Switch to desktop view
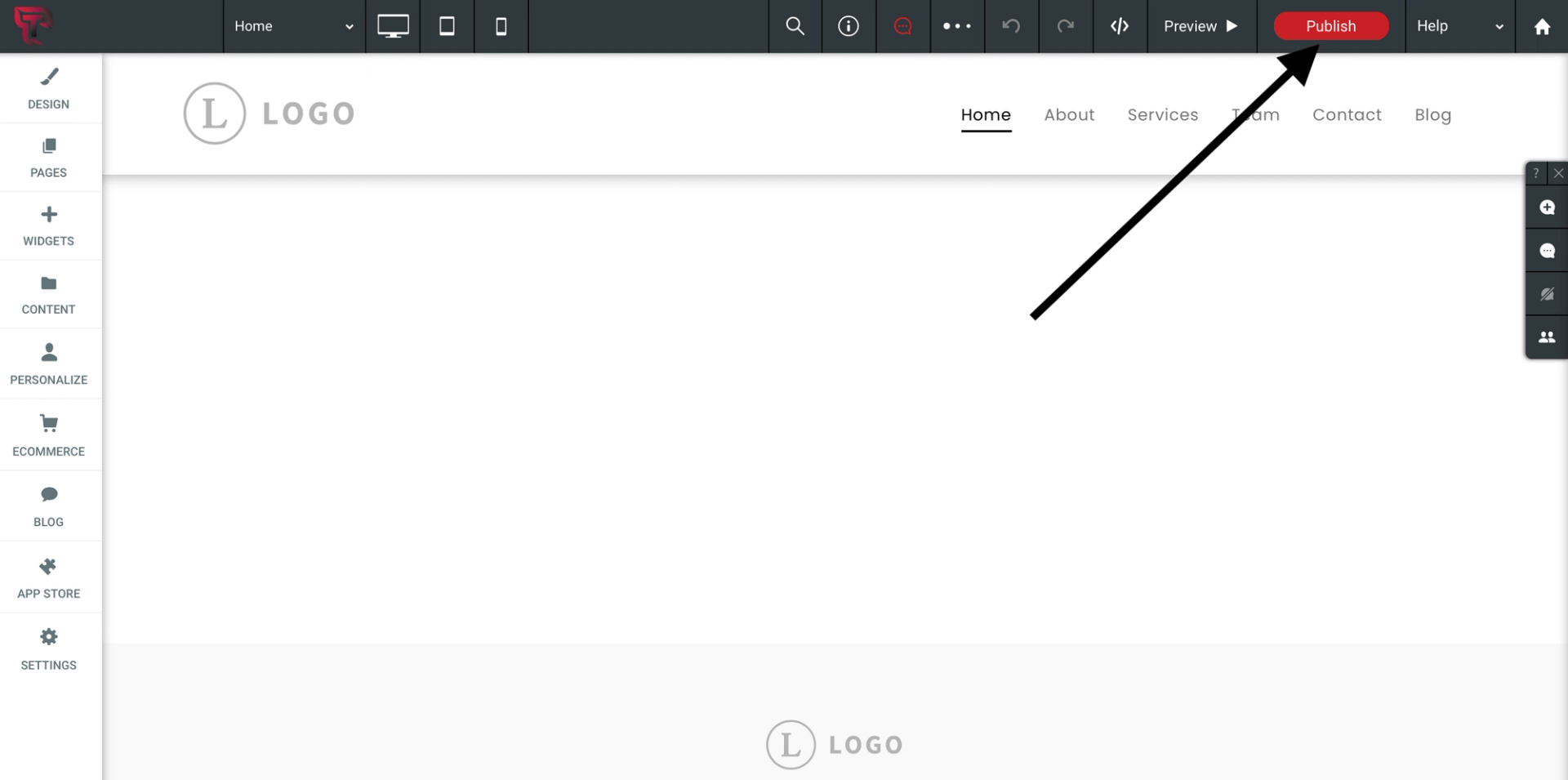Screen dimensions: 1568x780 [393, 26]
